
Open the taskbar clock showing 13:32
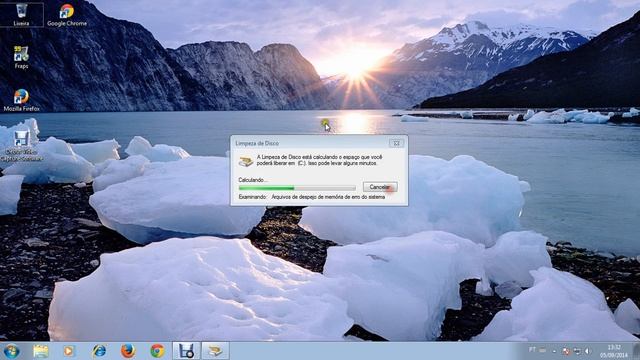point(614,351)
